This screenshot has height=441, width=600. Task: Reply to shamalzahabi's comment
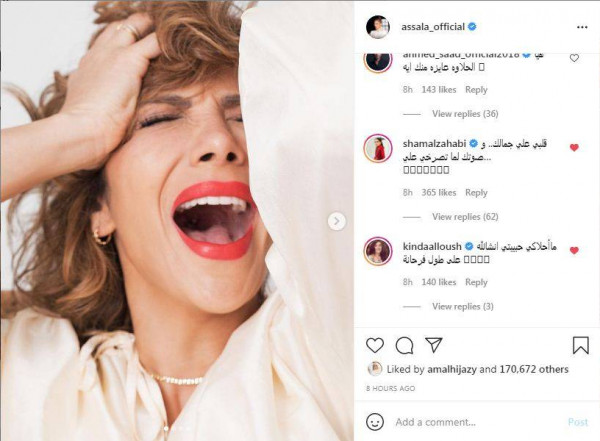(x=476, y=193)
